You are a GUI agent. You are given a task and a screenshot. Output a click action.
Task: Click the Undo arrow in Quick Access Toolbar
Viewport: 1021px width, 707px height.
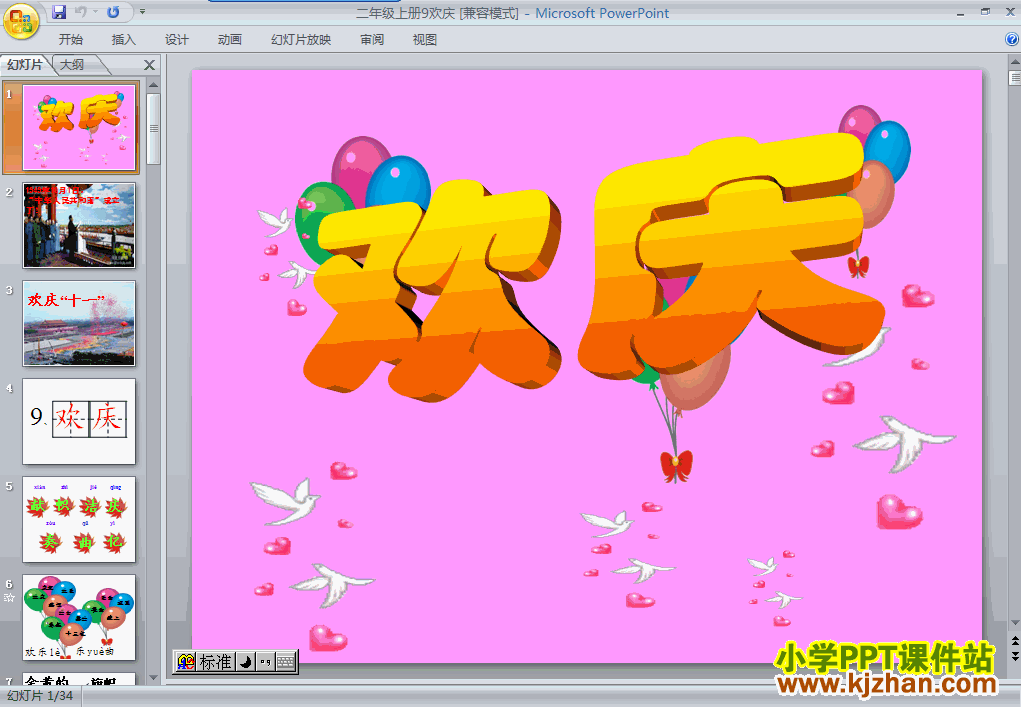pyautogui.click(x=81, y=12)
